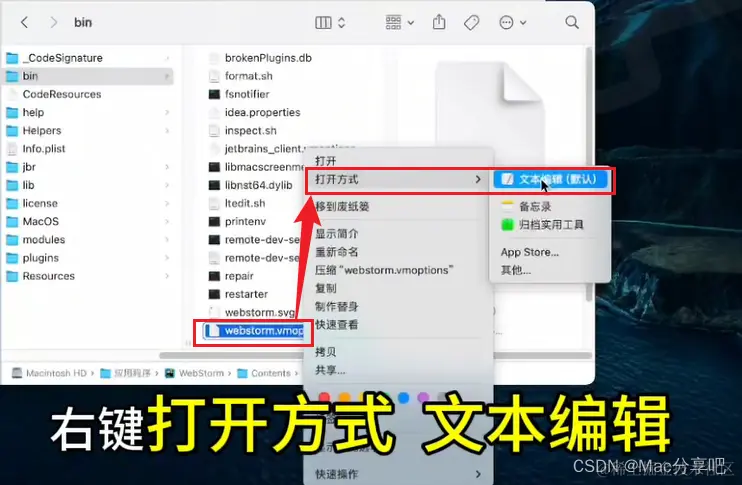The height and width of the screenshot is (485, 742).
Task: Select the bin folder in first column
Action: click(x=88, y=76)
